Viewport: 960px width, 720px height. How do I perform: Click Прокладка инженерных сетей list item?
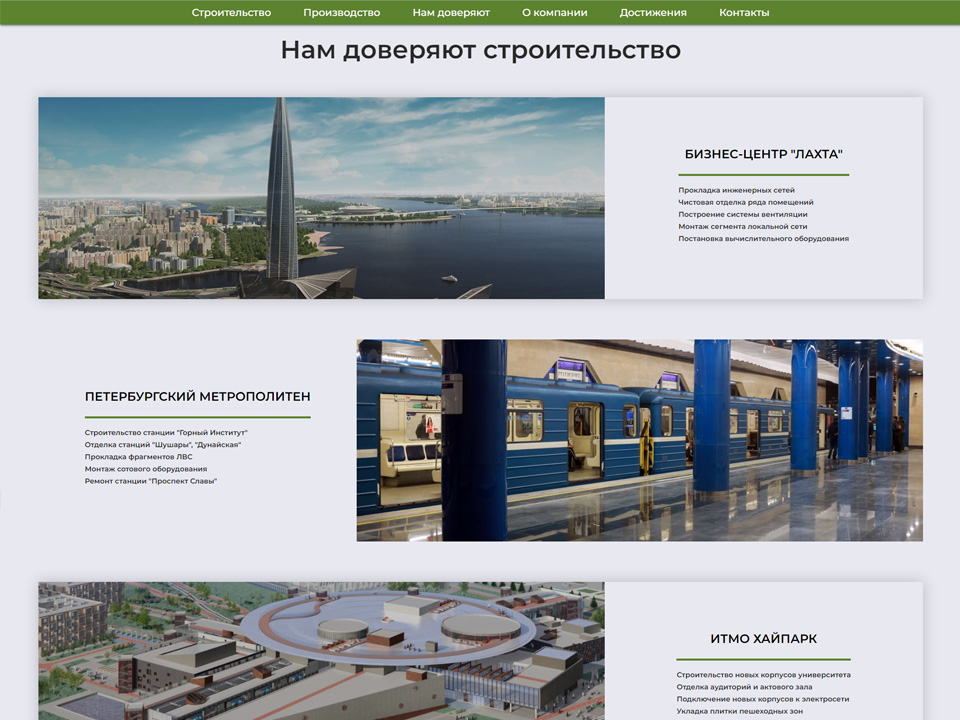click(x=738, y=190)
